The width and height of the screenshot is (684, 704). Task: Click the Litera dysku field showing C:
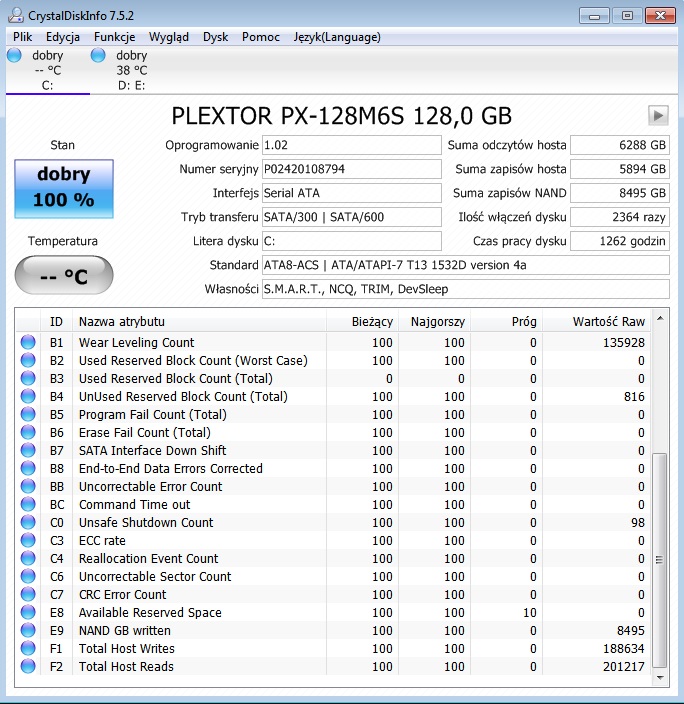pos(352,241)
